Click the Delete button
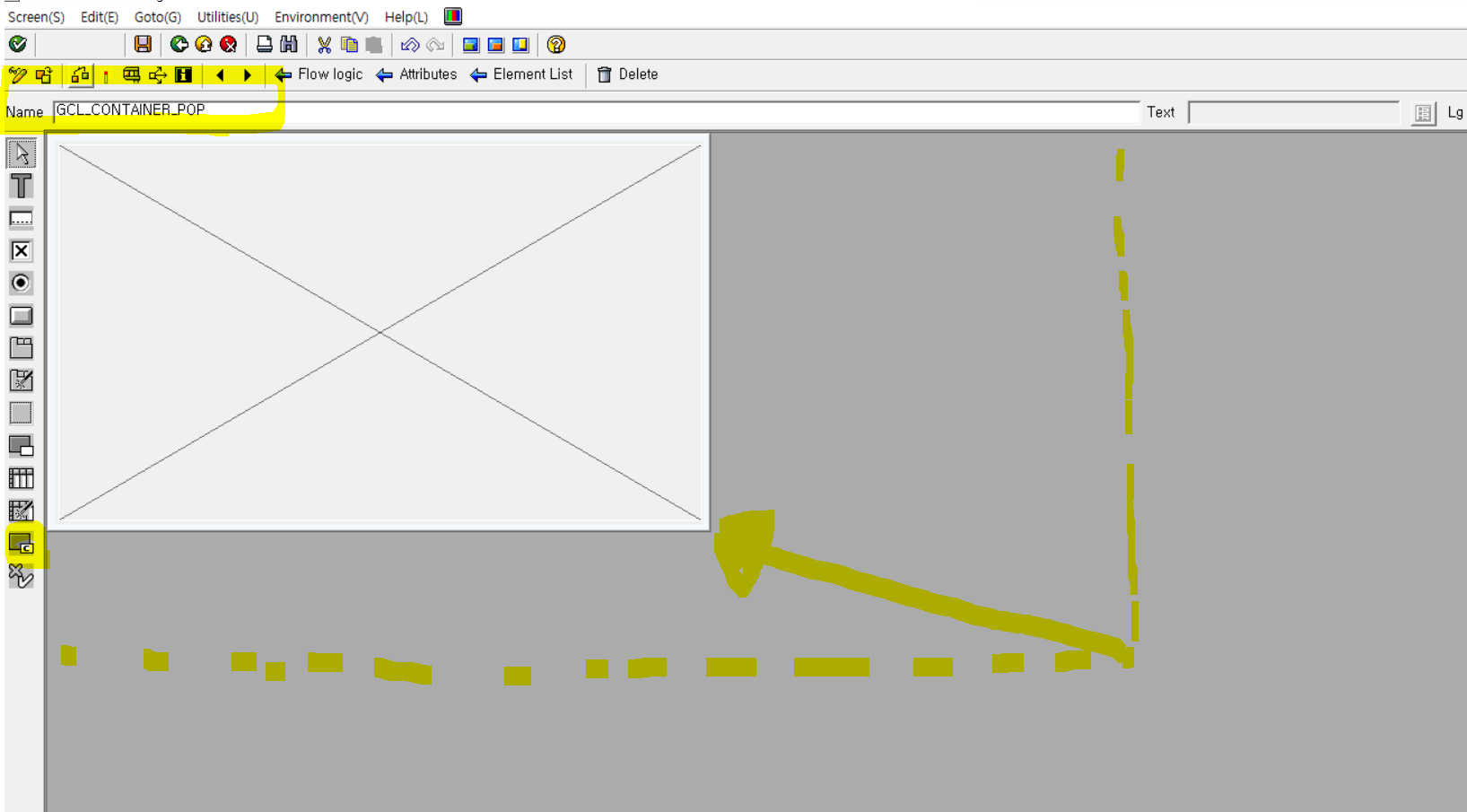Screen dimensions: 1467x812 [627, 74]
